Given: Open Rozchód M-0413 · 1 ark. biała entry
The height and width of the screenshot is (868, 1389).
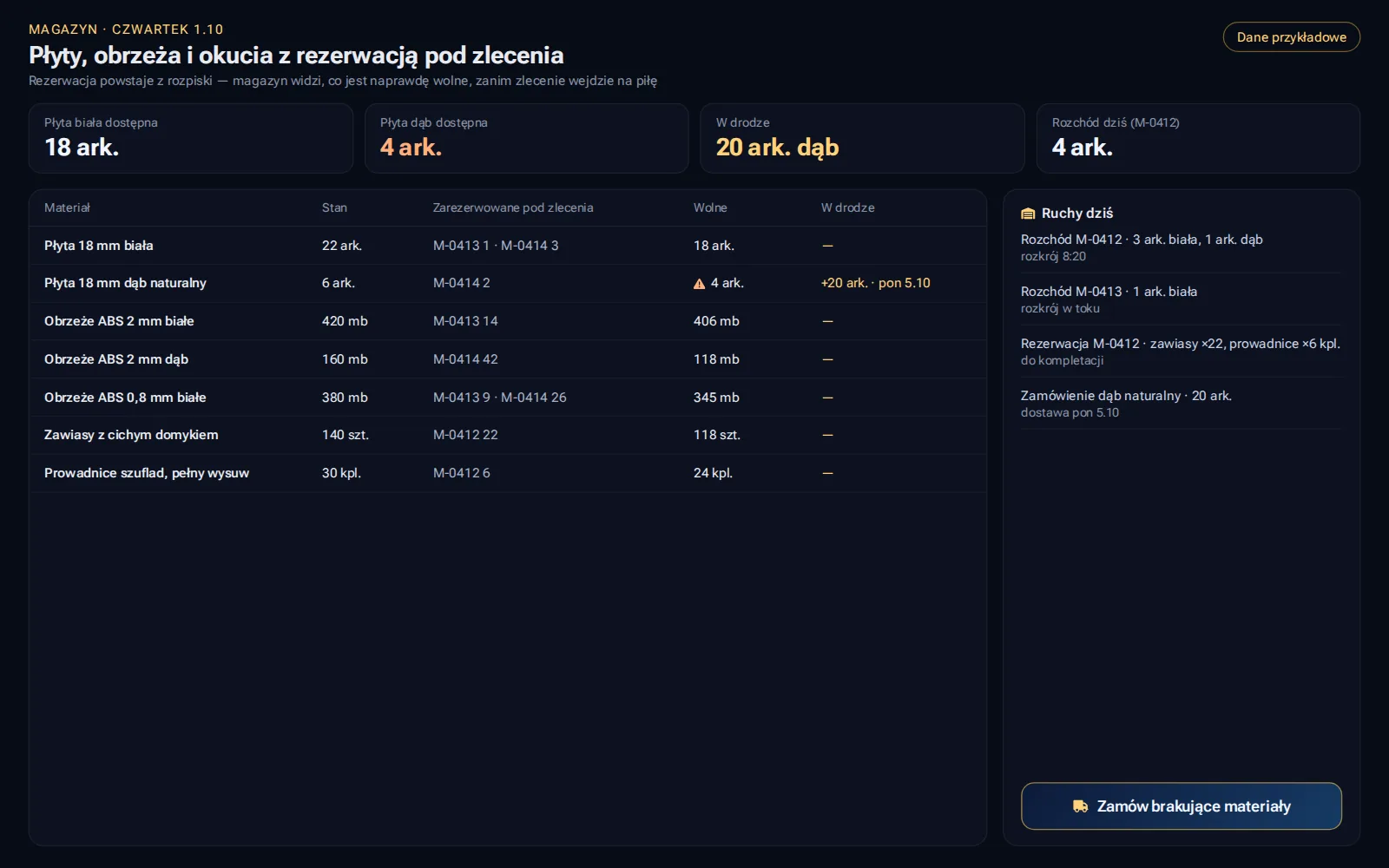Looking at the screenshot, I should click(1181, 299).
